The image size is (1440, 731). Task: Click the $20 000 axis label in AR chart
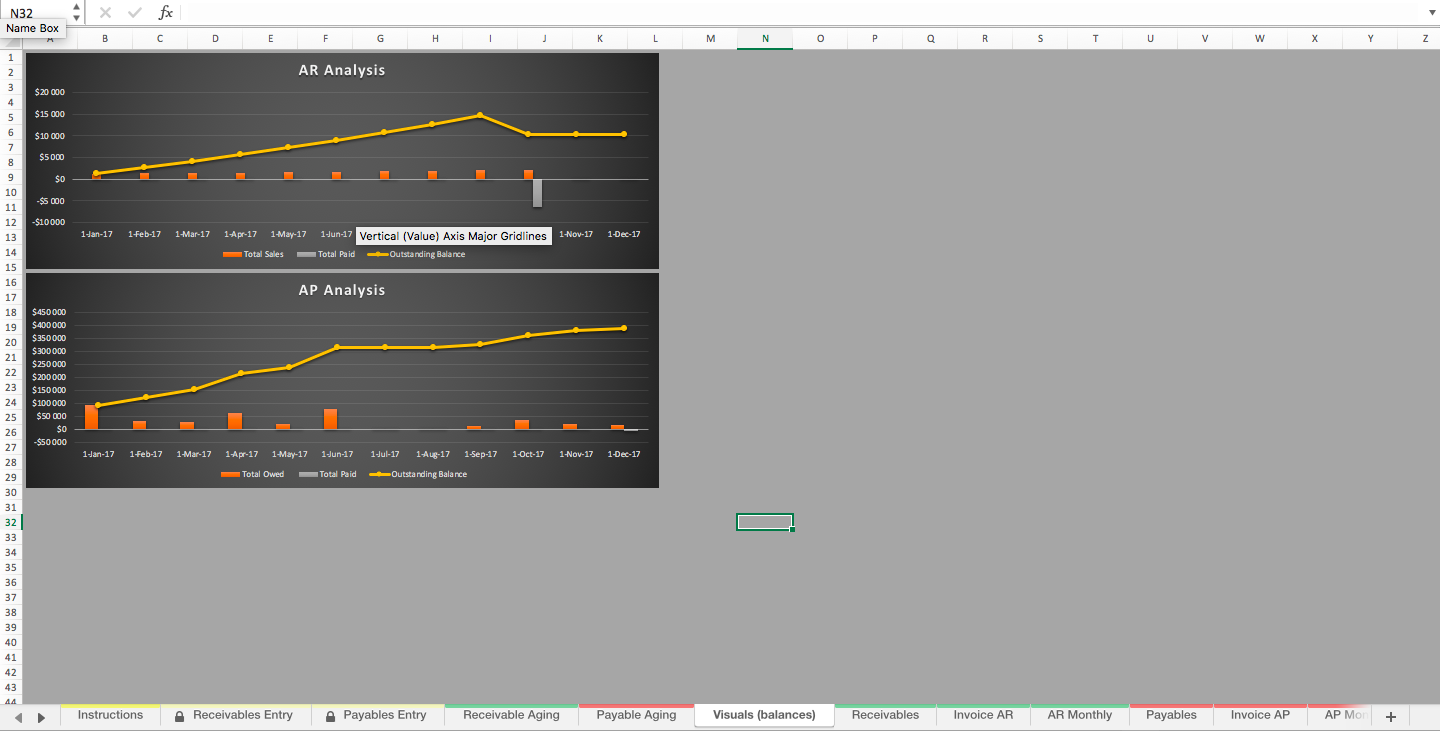[49, 92]
